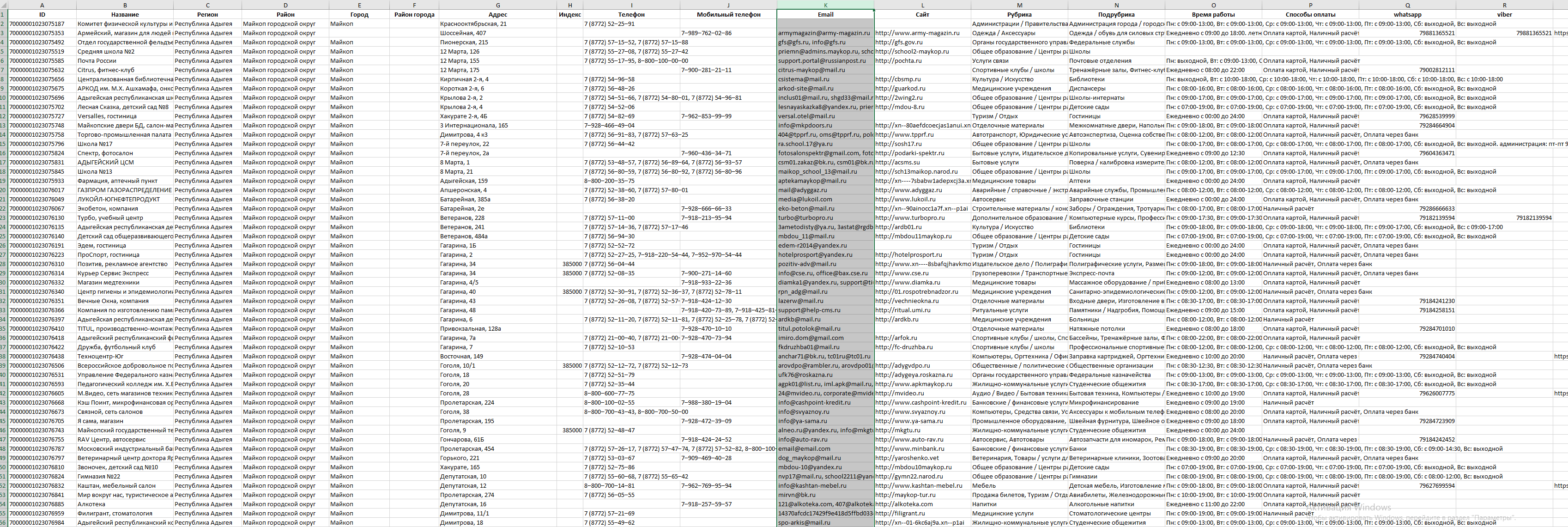Screen dimensions: 1568x527
Task: Select column G header letter
Action: tap(497, 5)
